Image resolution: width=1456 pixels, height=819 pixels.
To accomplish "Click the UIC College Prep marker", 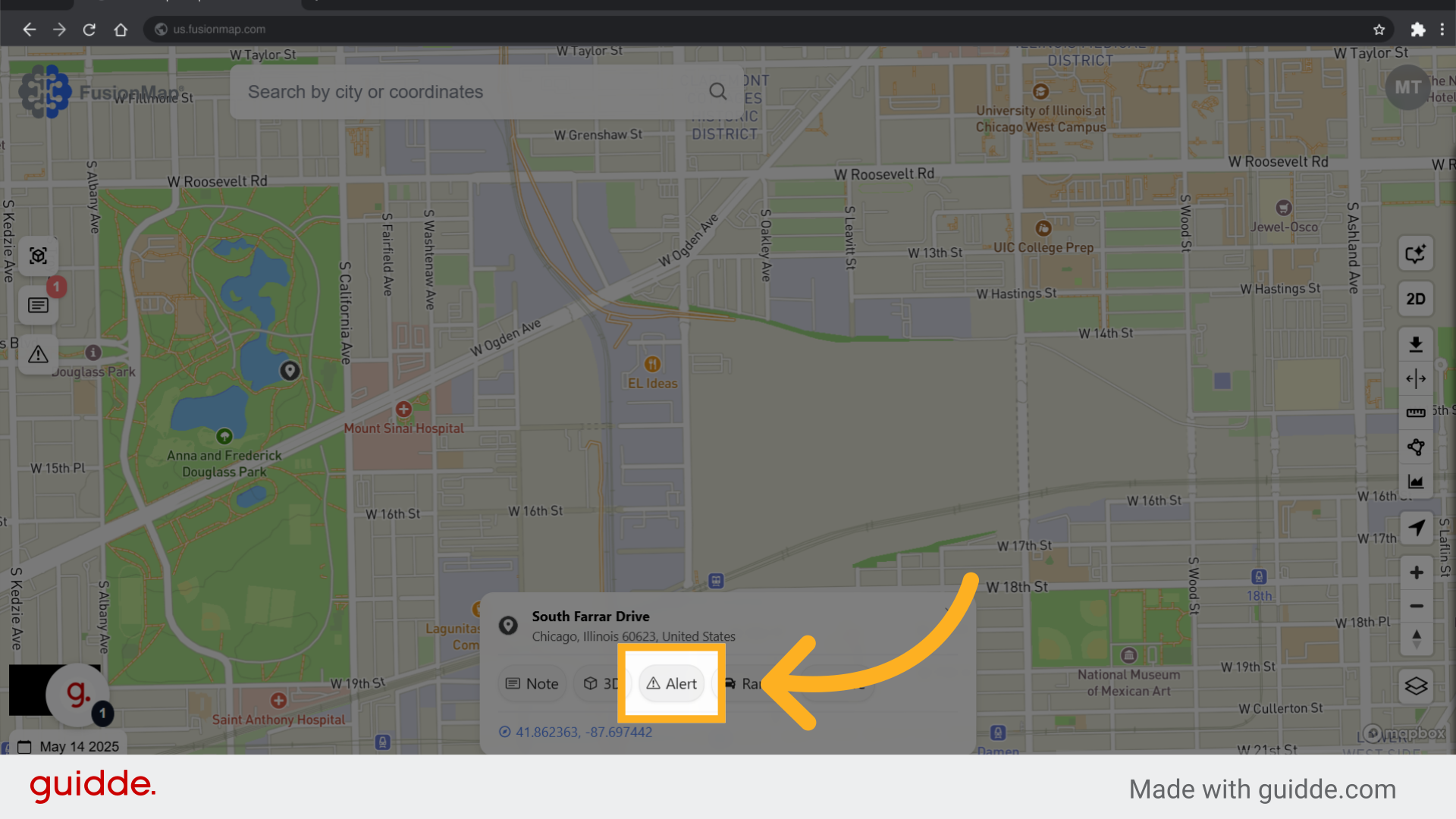I will (x=1043, y=228).
